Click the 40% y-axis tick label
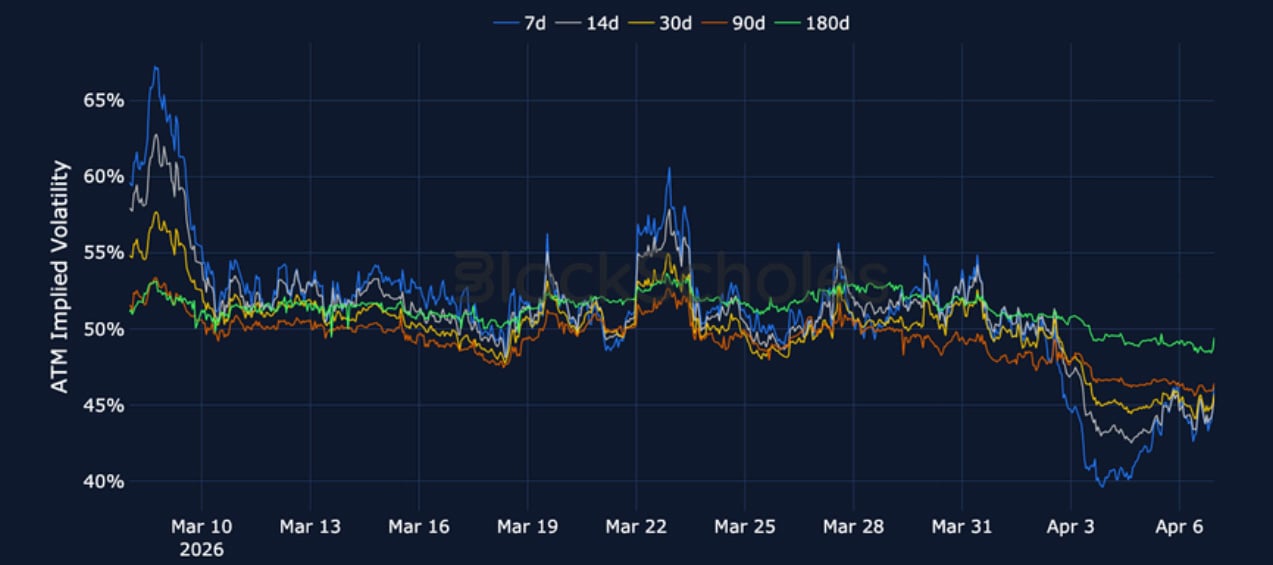This screenshot has width=1273, height=565. coord(103,481)
